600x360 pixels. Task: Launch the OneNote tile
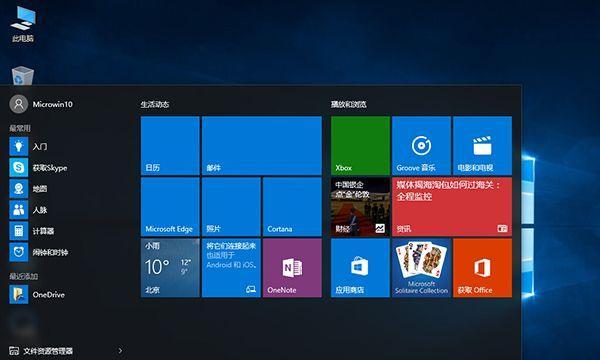[x=292, y=268]
